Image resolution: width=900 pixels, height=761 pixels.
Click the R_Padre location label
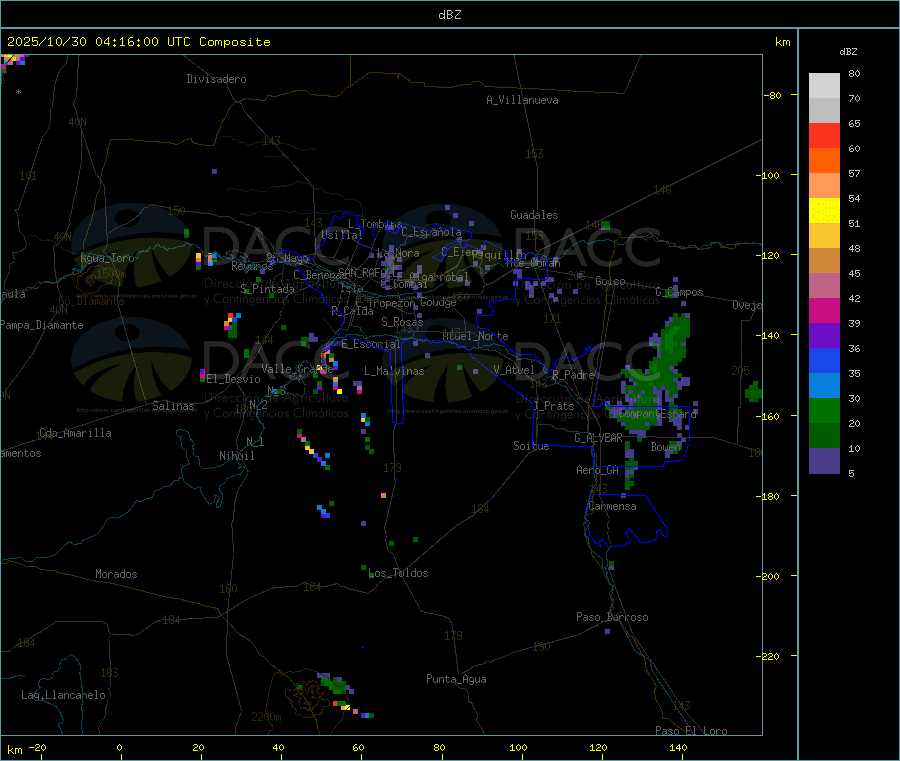573,375
